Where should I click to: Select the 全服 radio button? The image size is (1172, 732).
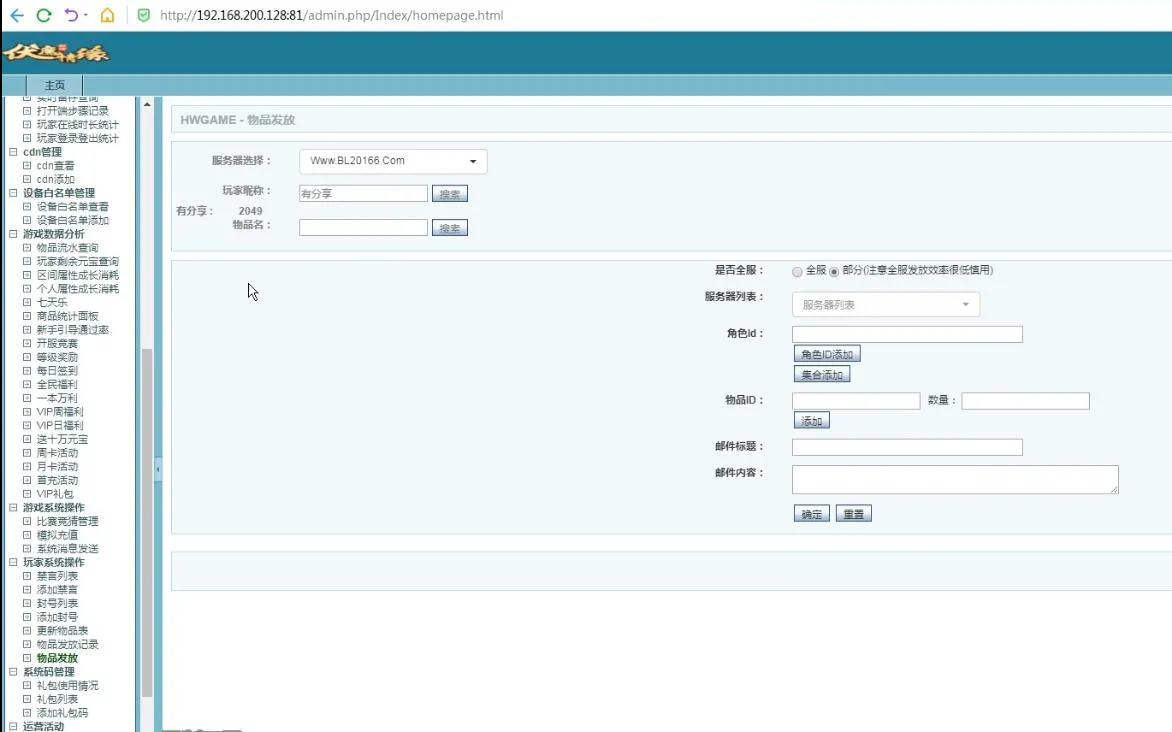797,271
